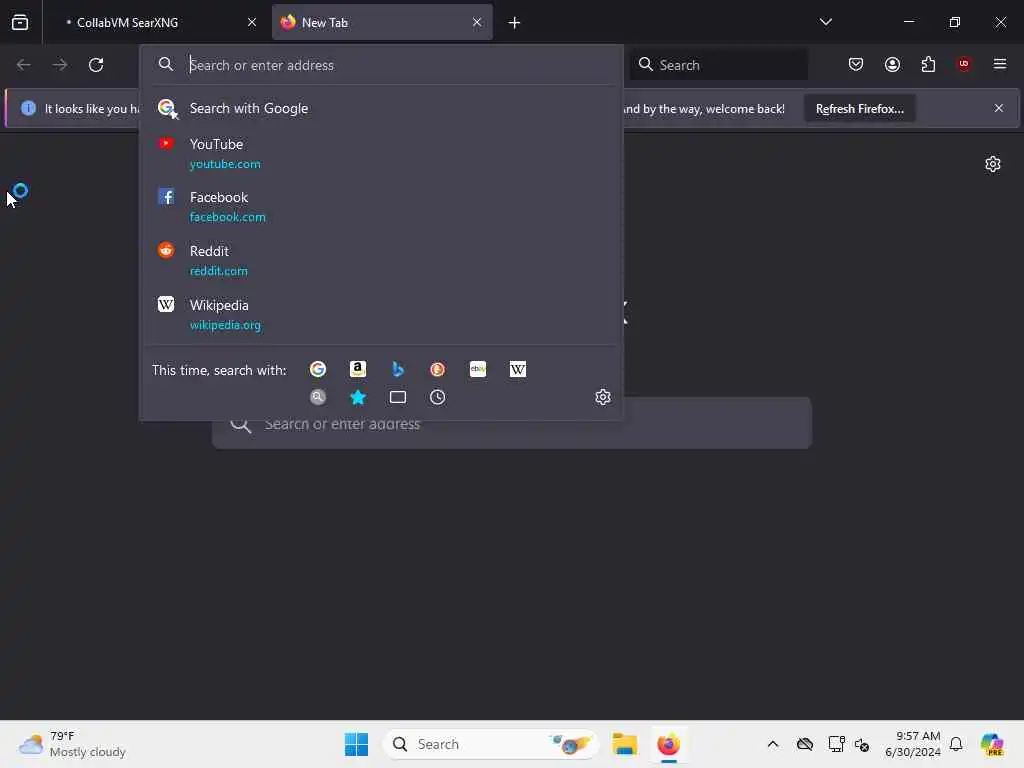The height and width of the screenshot is (768, 1024).
Task: Open a new tab with plus button
Action: point(514,23)
